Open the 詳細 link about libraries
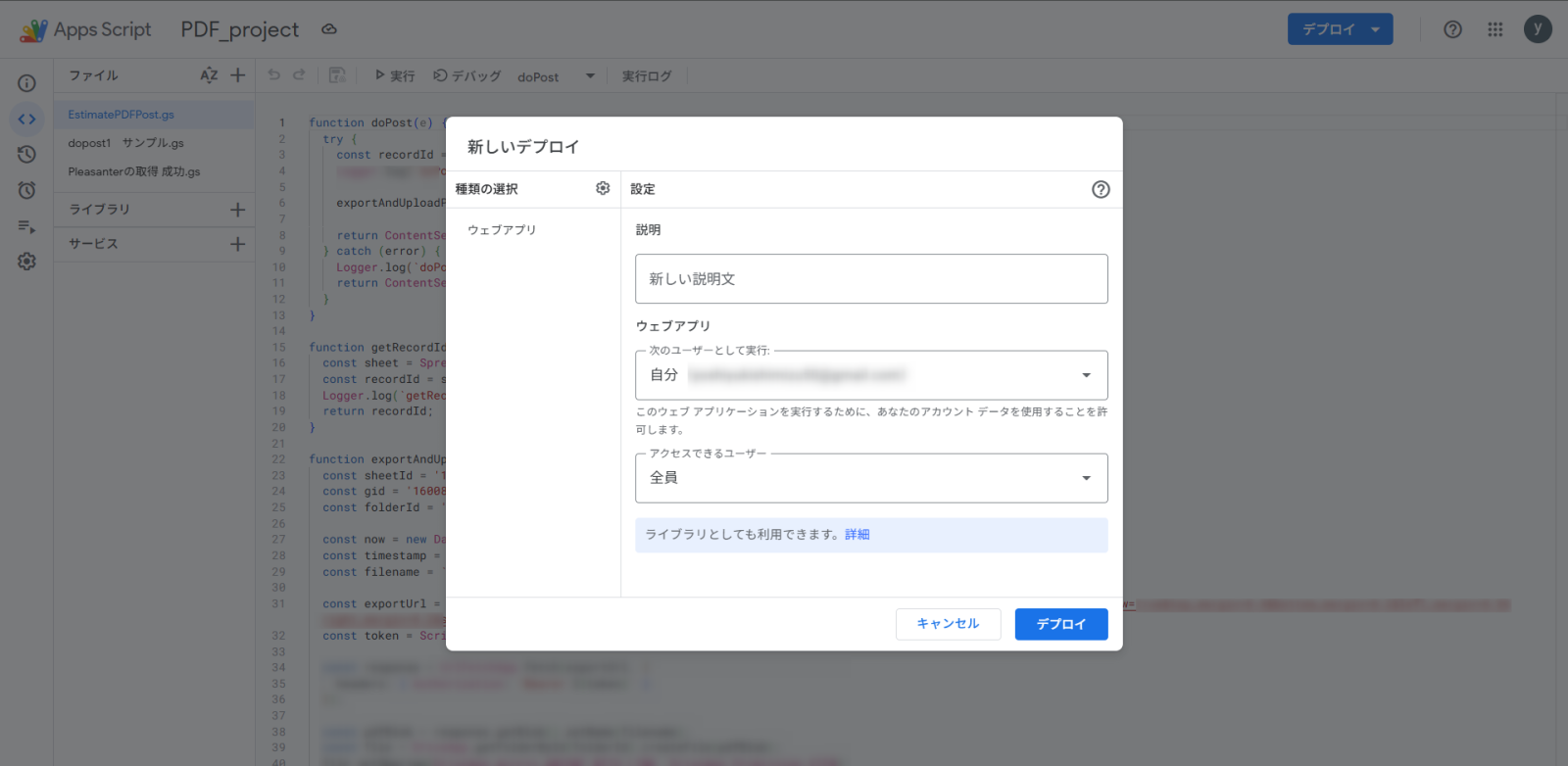 click(x=857, y=535)
